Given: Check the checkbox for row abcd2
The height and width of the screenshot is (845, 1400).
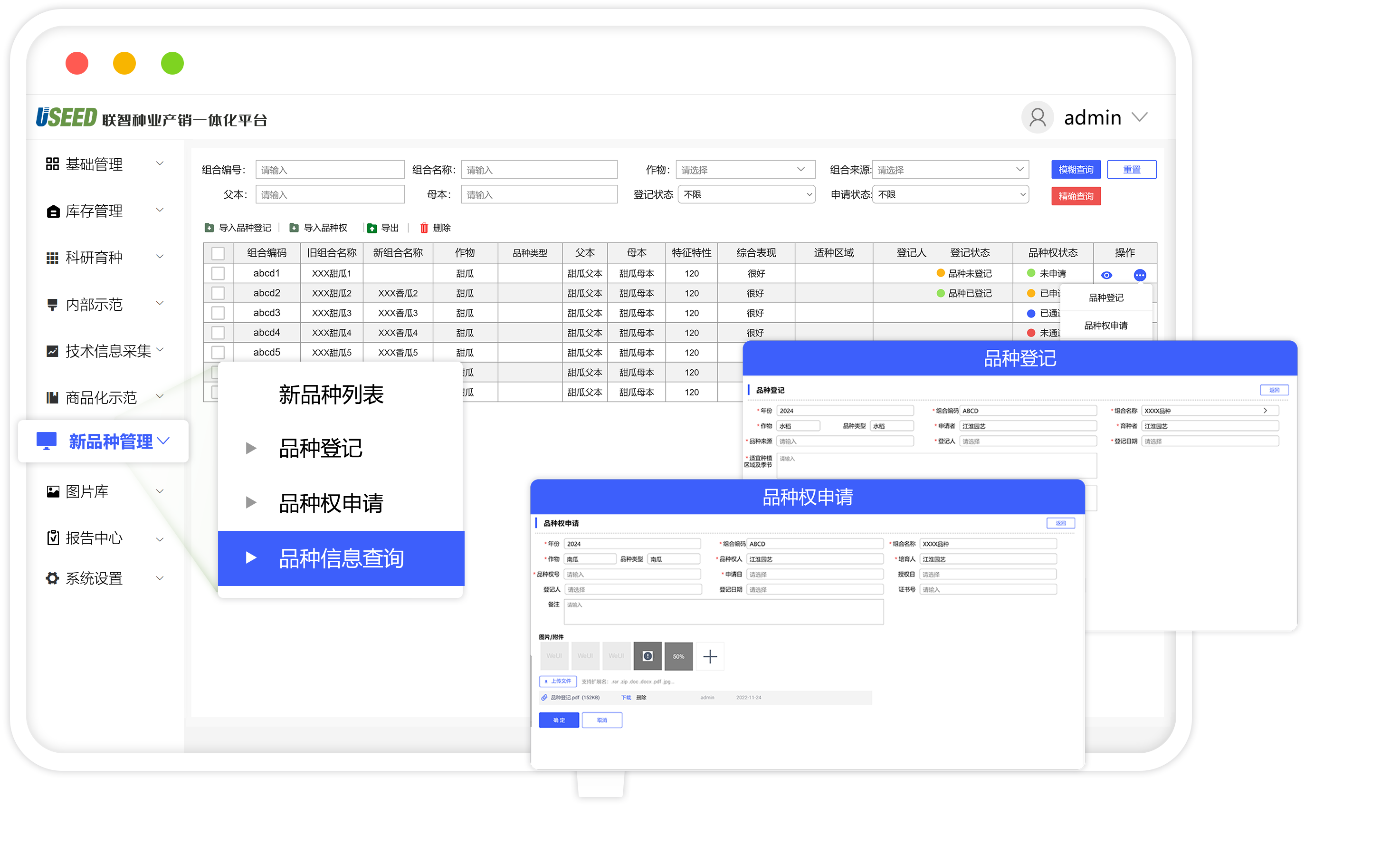Looking at the screenshot, I should point(218,293).
